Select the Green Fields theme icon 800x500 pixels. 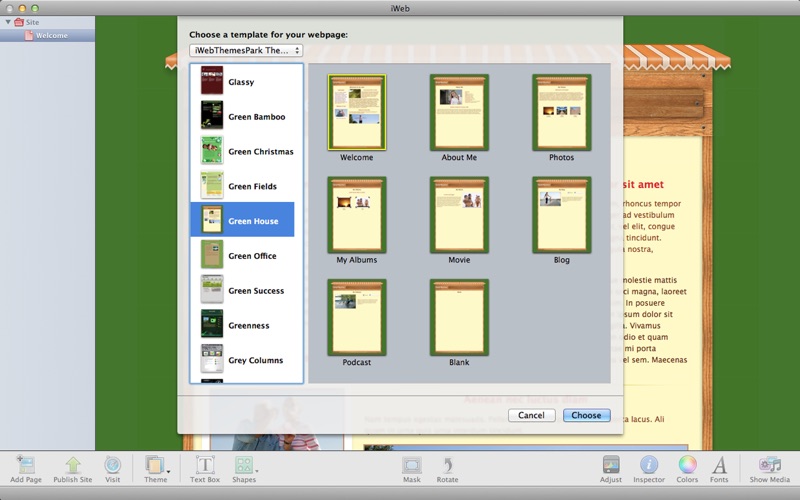212,185
